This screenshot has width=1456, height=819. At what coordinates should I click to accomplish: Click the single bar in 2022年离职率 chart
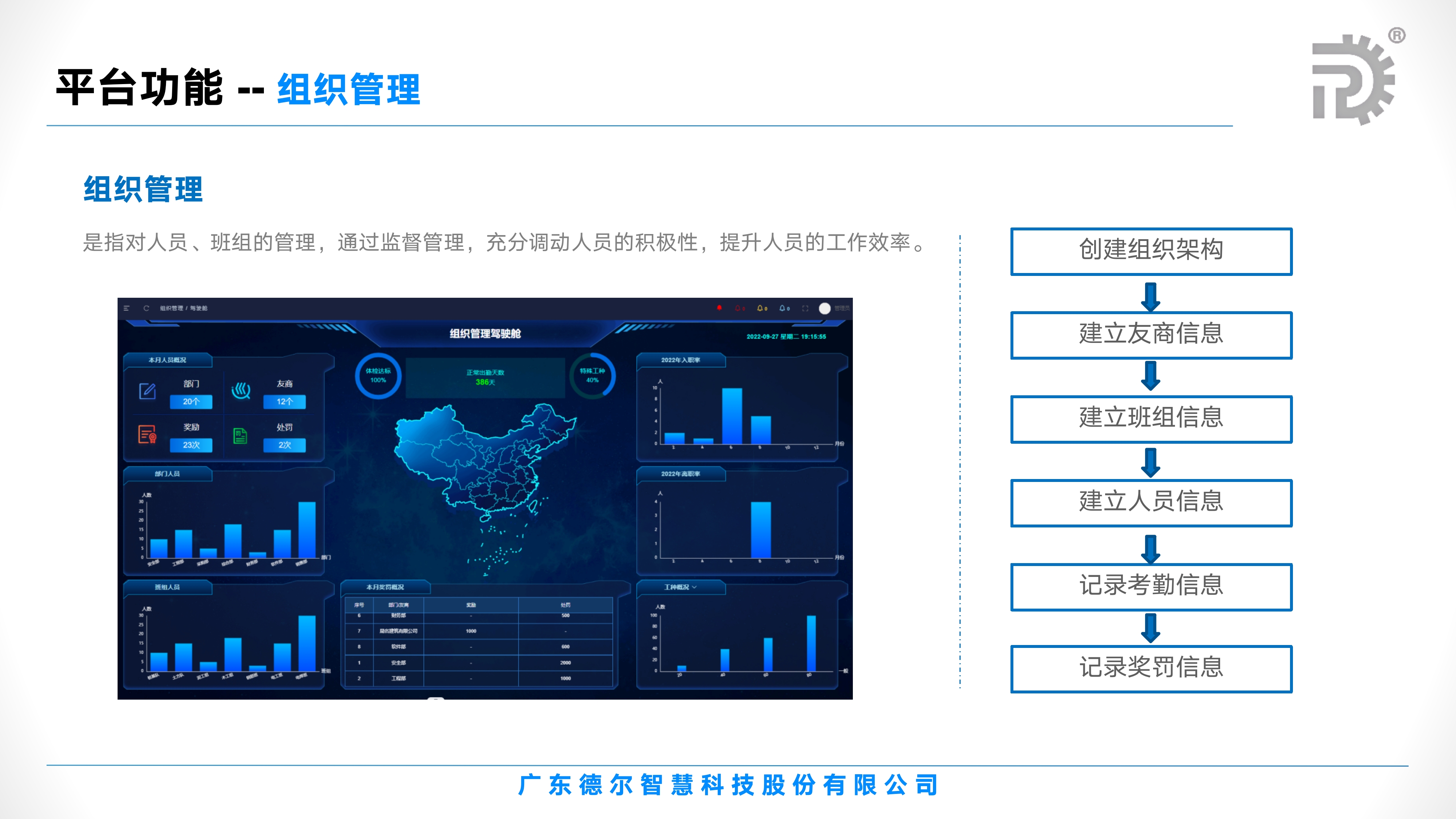coord(761,530)
